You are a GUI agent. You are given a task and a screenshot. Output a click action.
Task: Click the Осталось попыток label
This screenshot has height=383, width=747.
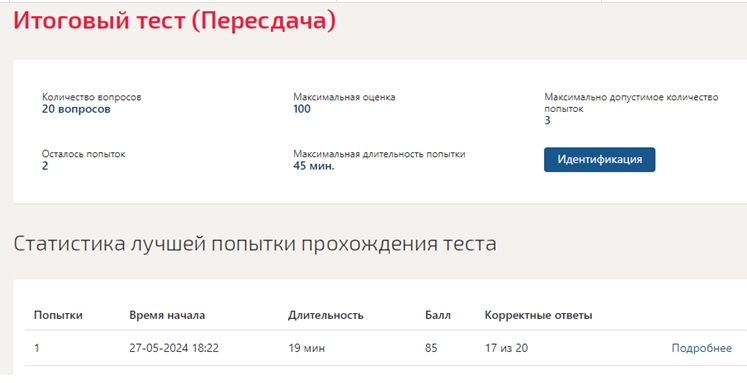(83, 154)
